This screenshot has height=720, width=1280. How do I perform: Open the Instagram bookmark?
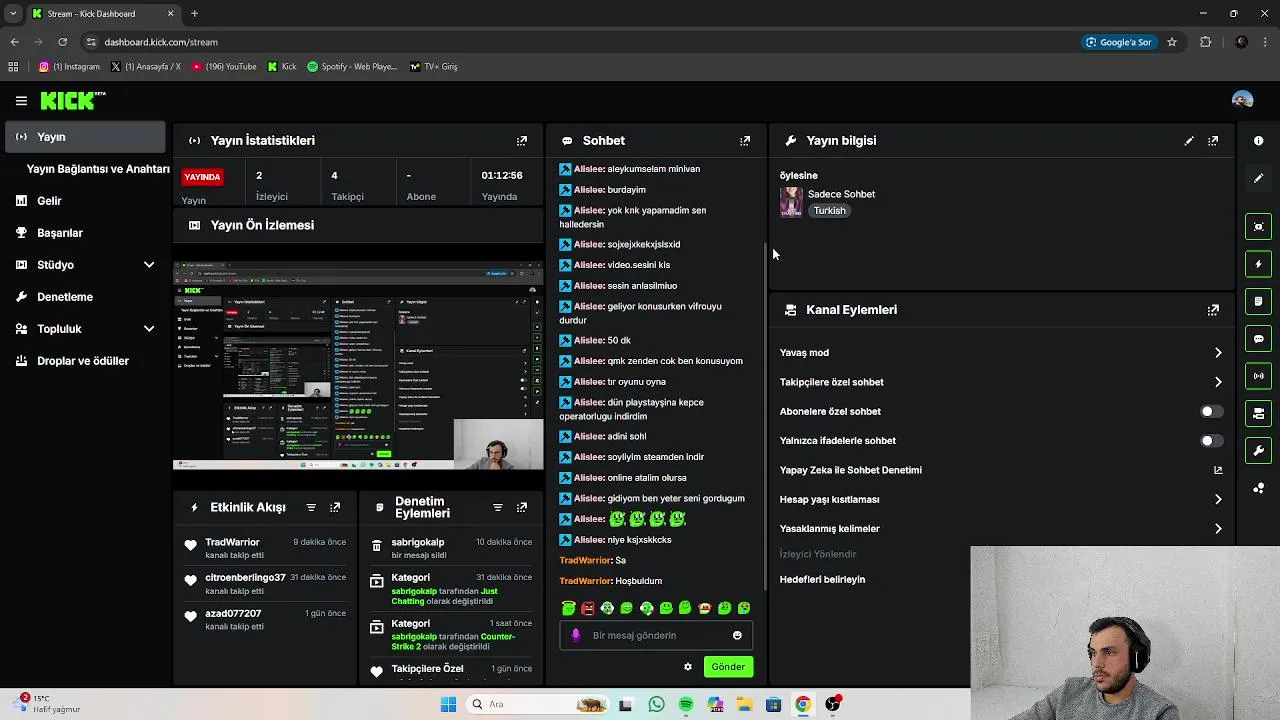[x=69, y=67]
